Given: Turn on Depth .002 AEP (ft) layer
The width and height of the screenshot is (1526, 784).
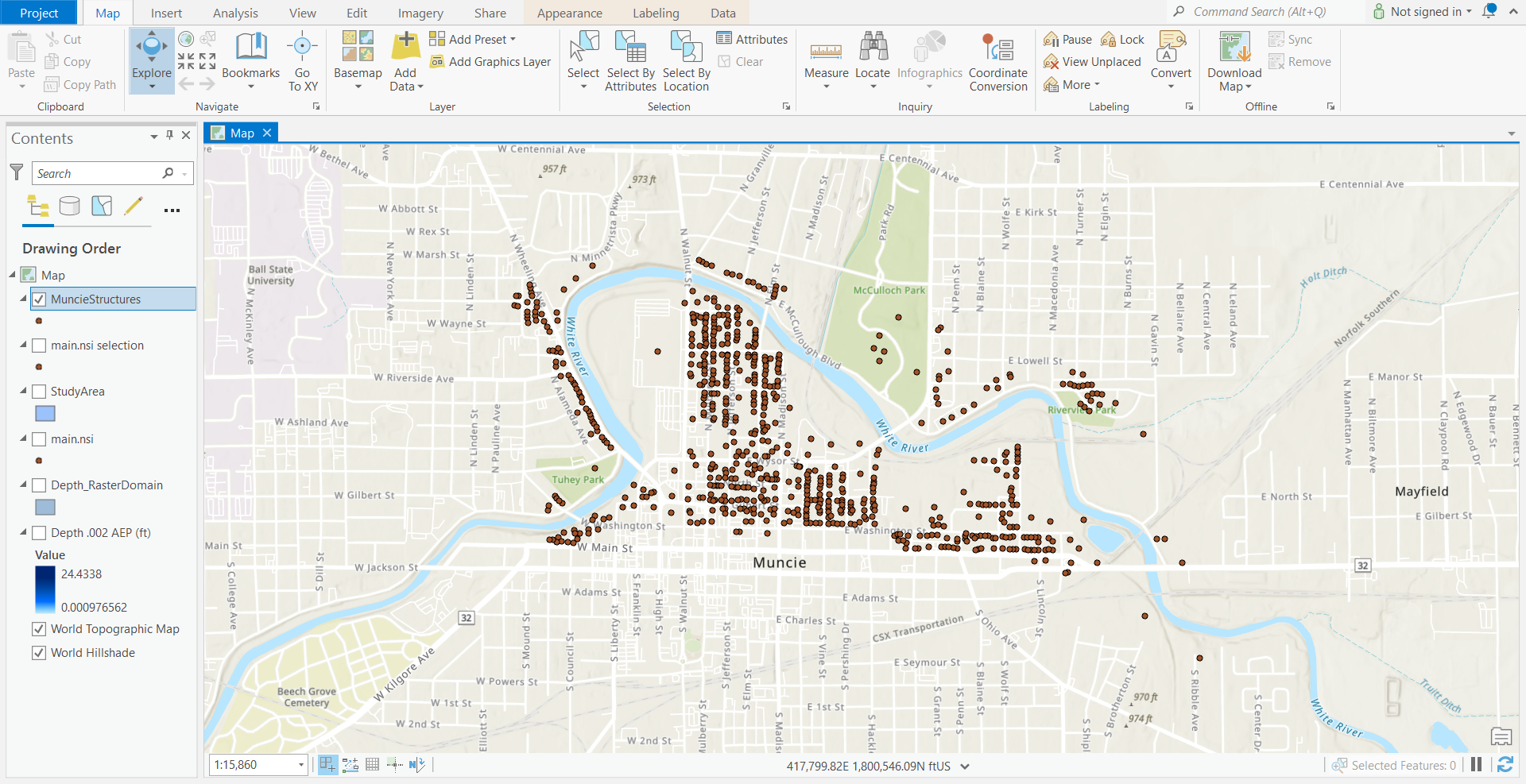Looking at the screenshot, I should point(39,533).
